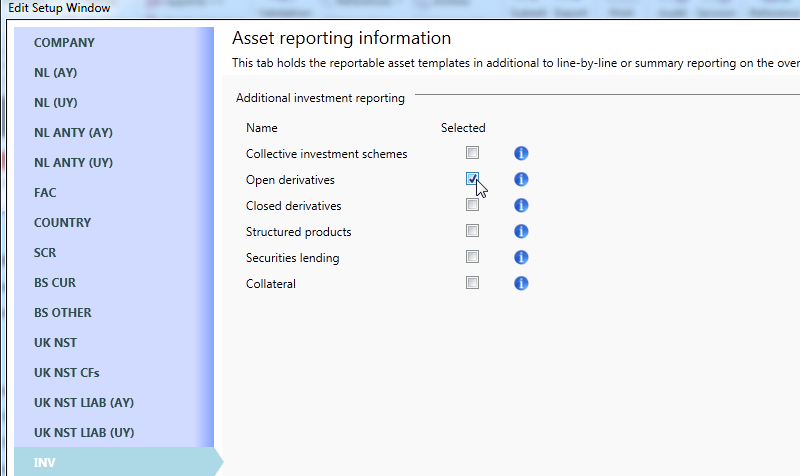Select the Structured products checkbox
Image resolution: width=800 pixels, height=476 pixels.
(x=472, y=231)
